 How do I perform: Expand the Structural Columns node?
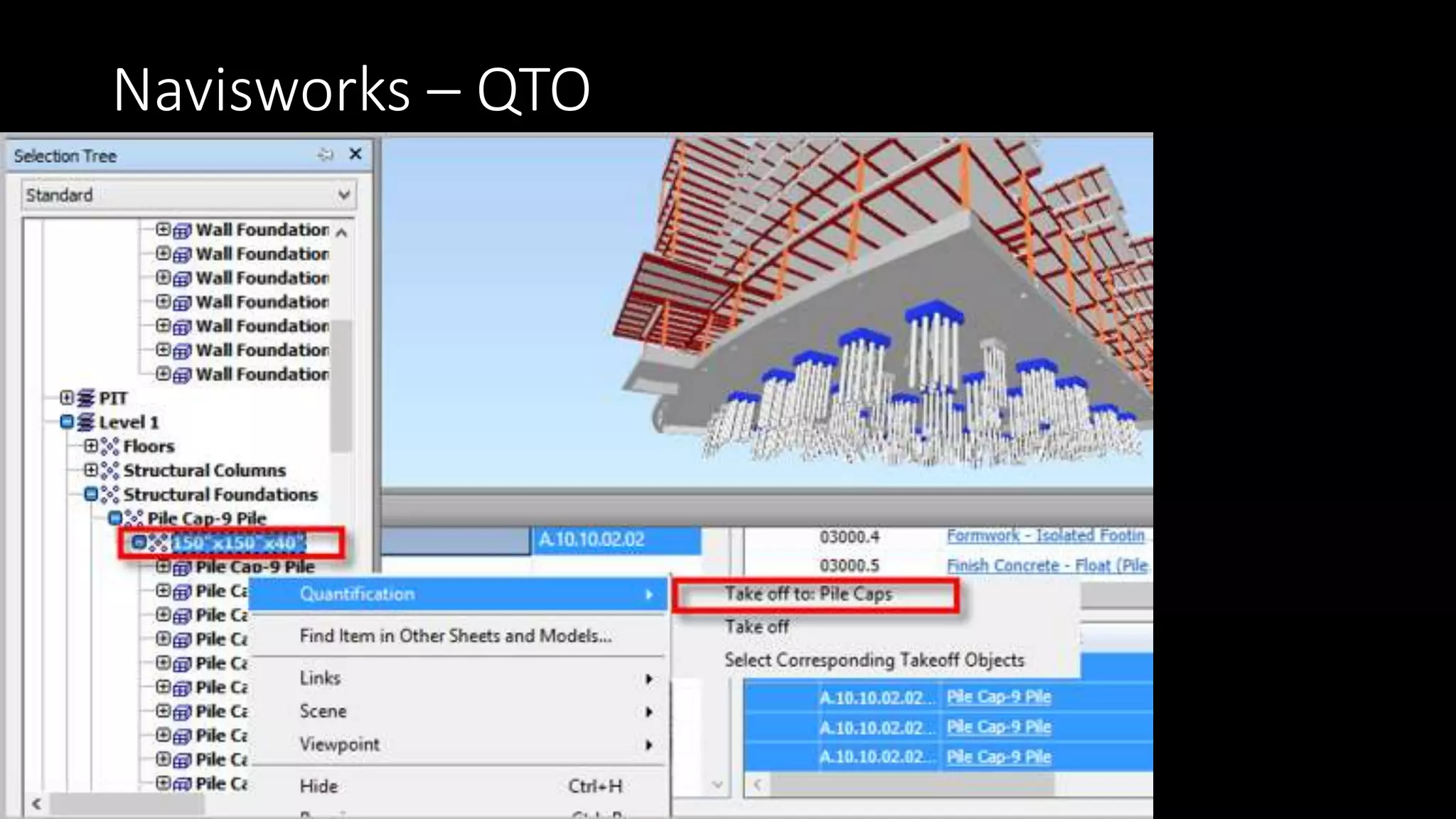point(91,471)
